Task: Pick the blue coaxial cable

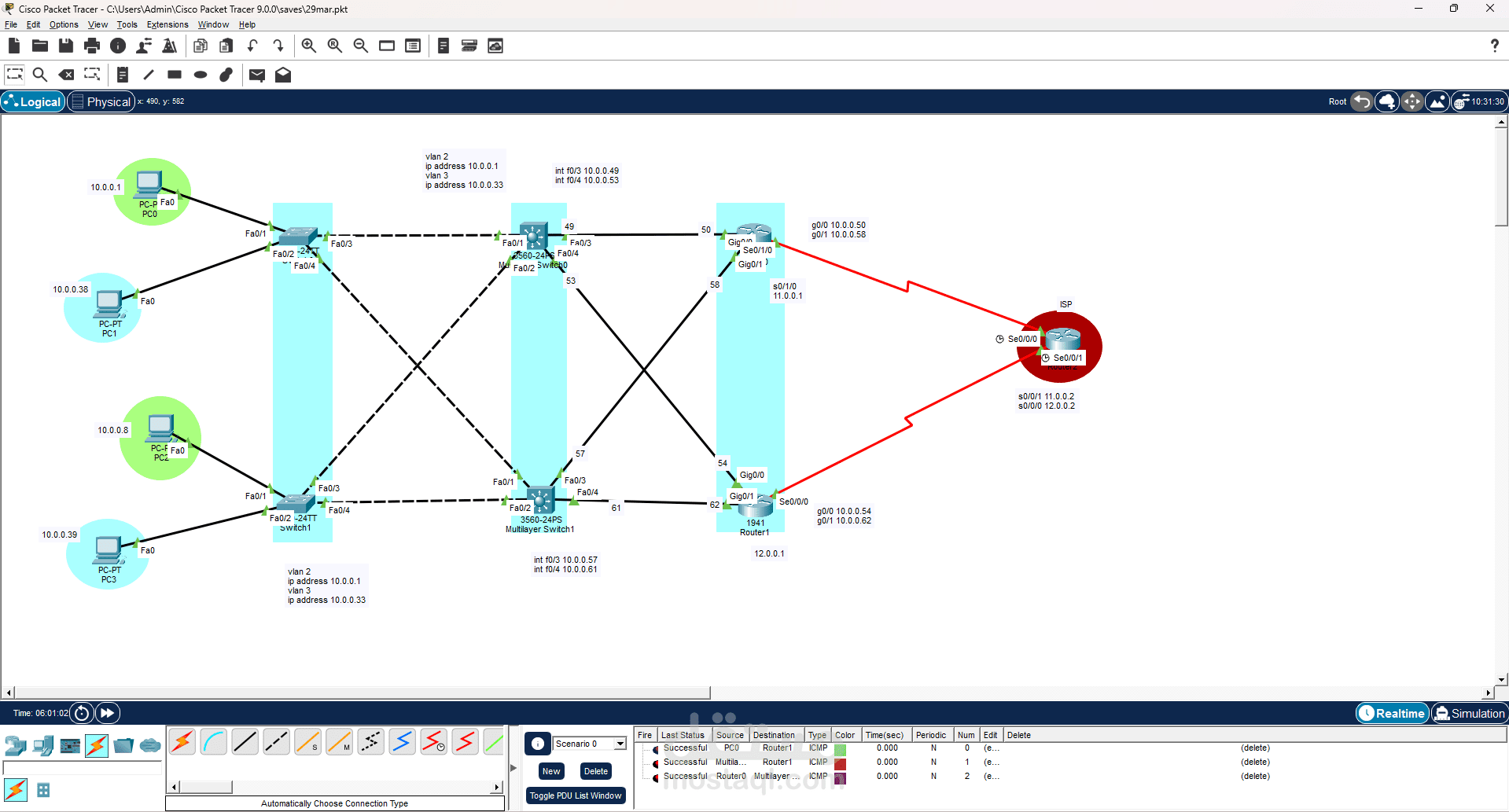Action: tap(403, 742)
